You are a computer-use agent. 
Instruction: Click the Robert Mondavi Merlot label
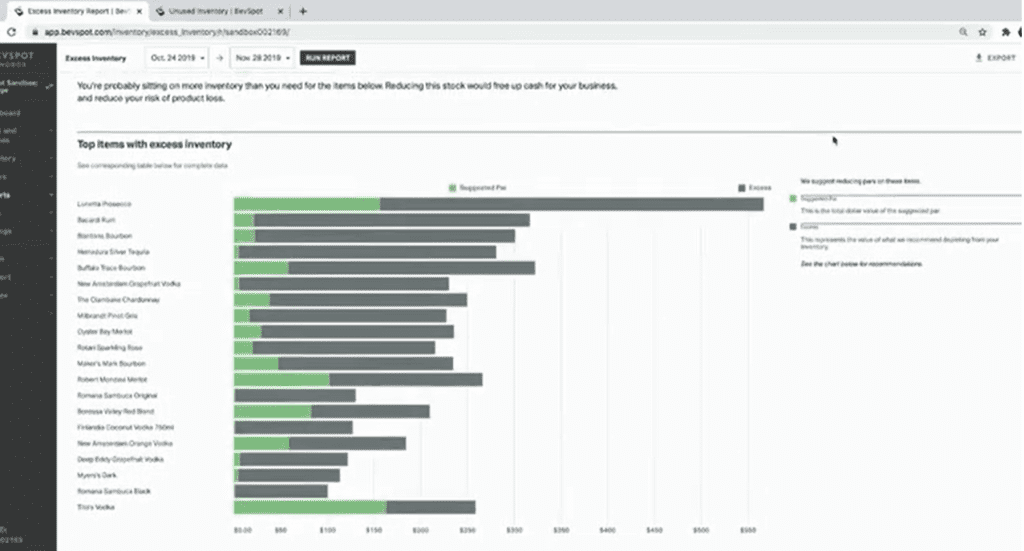112,379
